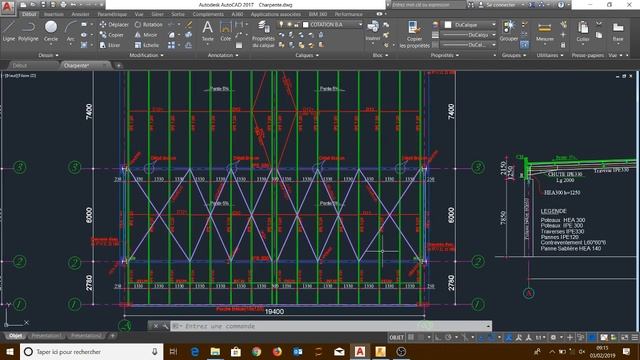Open the Sortie ribbon tab

(178, 14)
